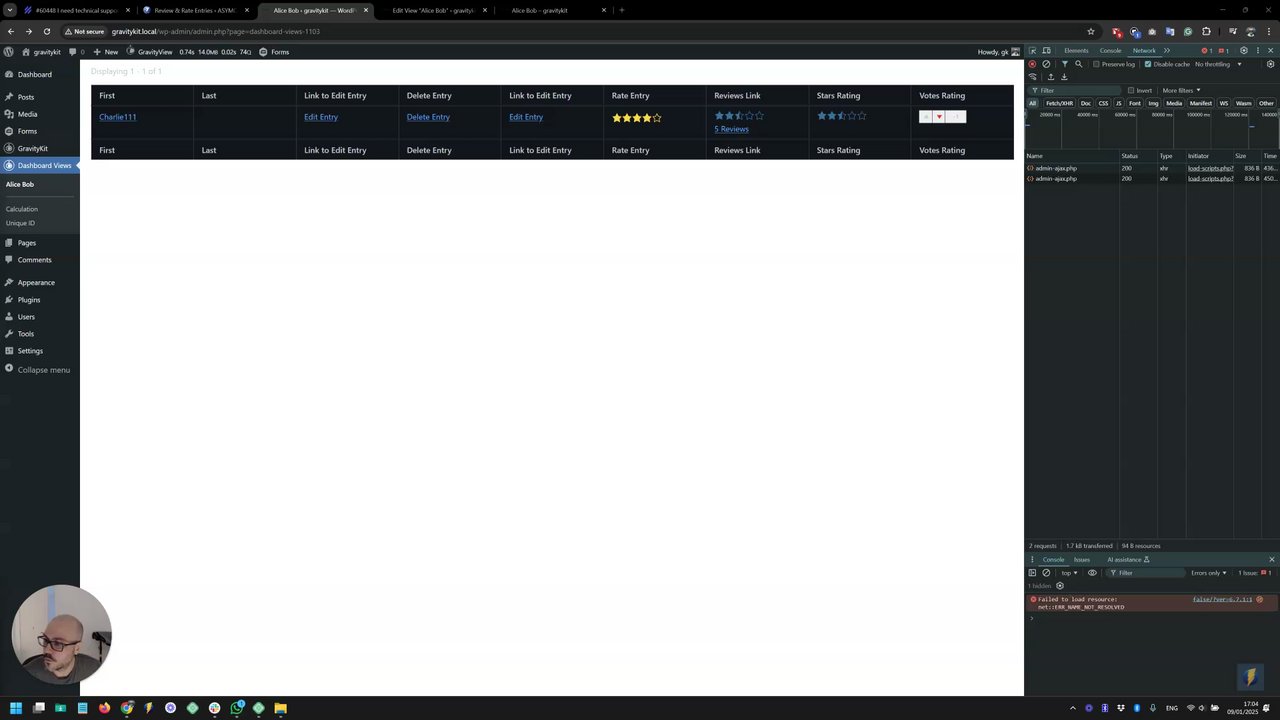Switch to Console DevTools tab
Image resolution: width=1280 pixels, height=720 pixels.
(x=1110, y=50)
